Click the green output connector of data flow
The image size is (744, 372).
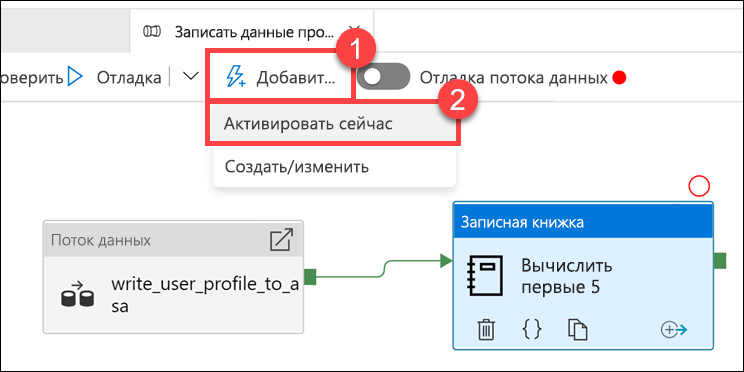310,277
